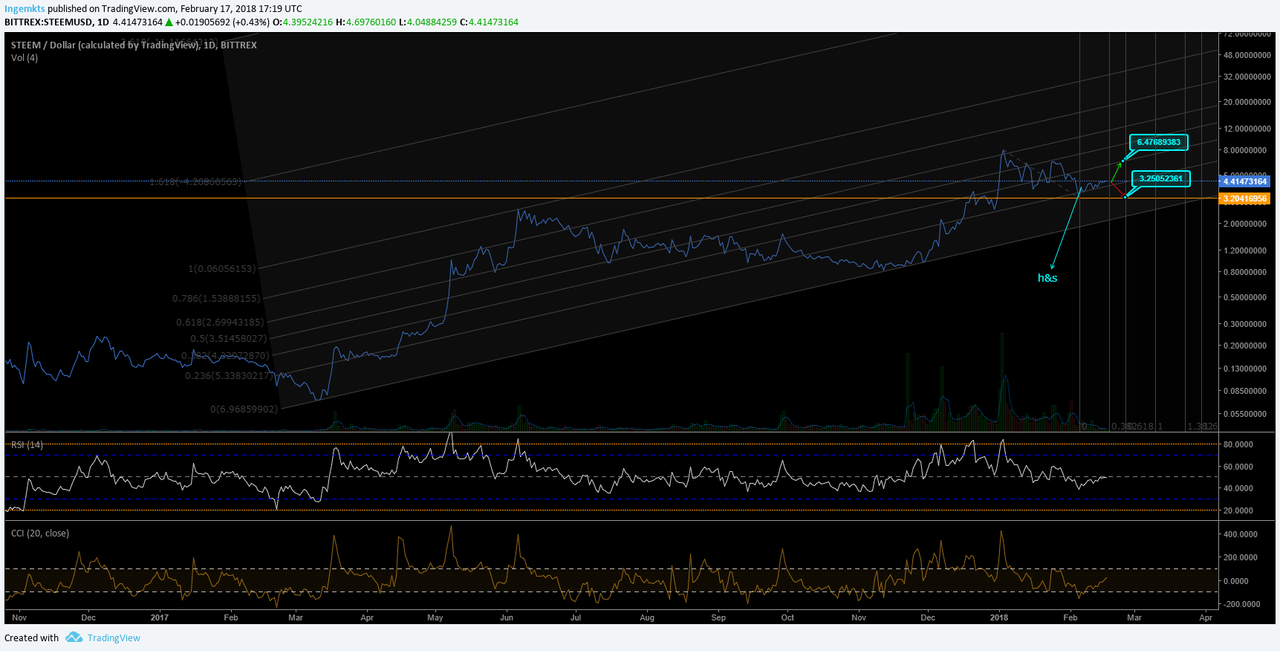Click the 4.41473164 current price tag
Image resolution: width=1280 pixels, height=651 pixels.
(x=1244, y=181)
